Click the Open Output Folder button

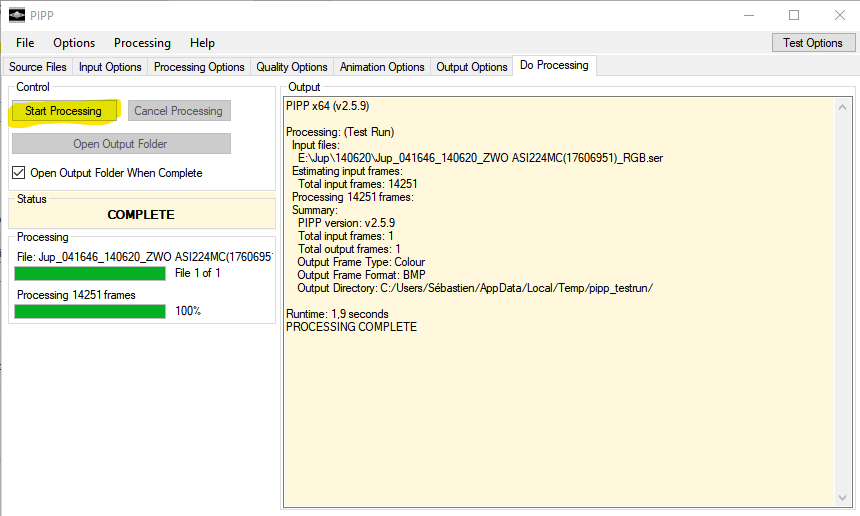121,144
